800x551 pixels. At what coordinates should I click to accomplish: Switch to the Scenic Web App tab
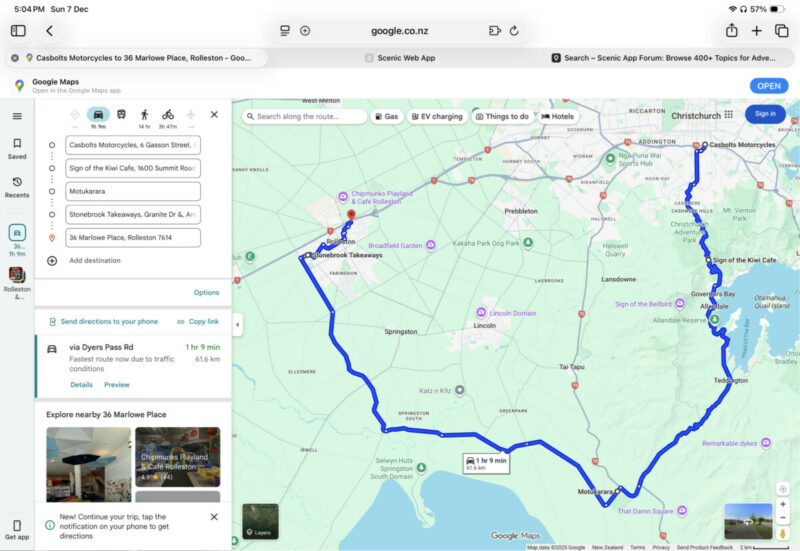405,58
